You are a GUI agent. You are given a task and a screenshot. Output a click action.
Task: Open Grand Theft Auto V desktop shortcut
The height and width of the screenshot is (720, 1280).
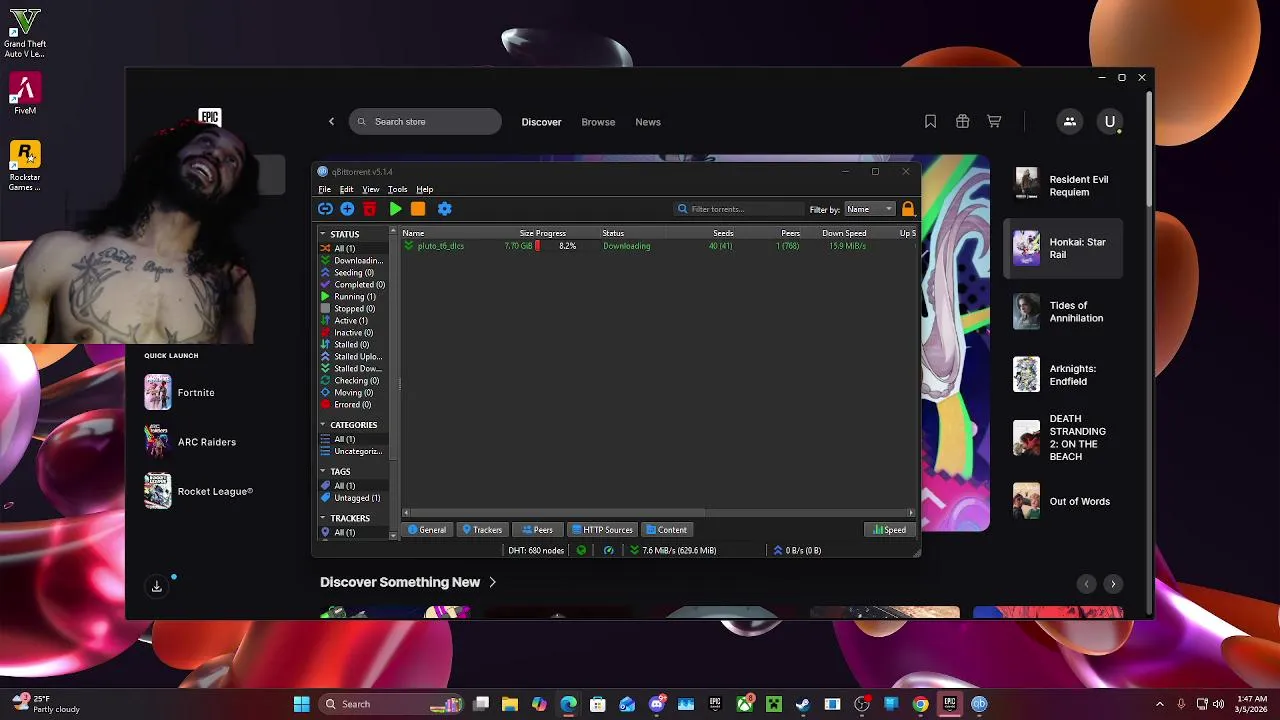(25, 34)
